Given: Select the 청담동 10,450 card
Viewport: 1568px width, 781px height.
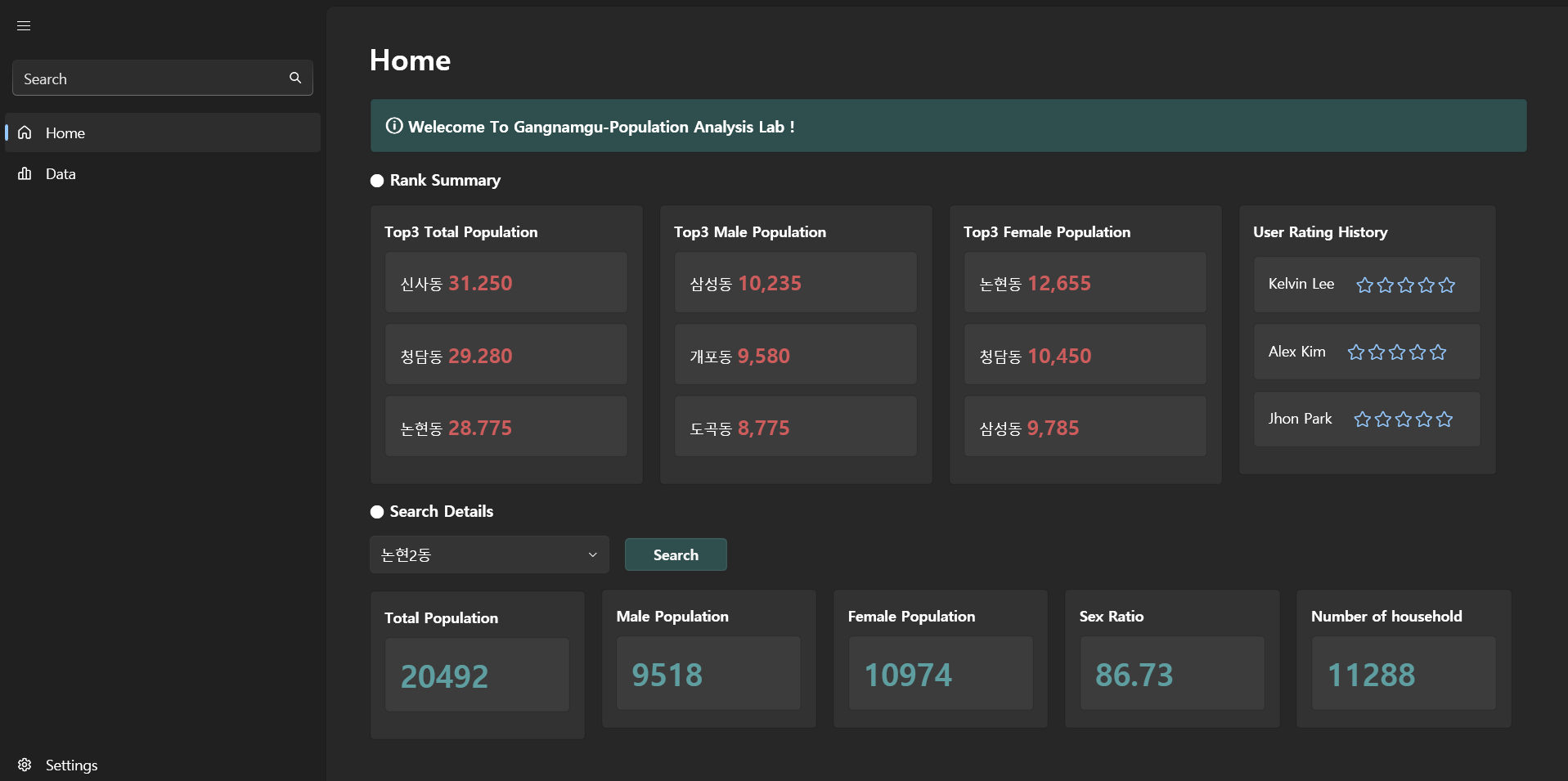Looking at the screenshot, I should pyautogui.click(x=1085, y=354).
